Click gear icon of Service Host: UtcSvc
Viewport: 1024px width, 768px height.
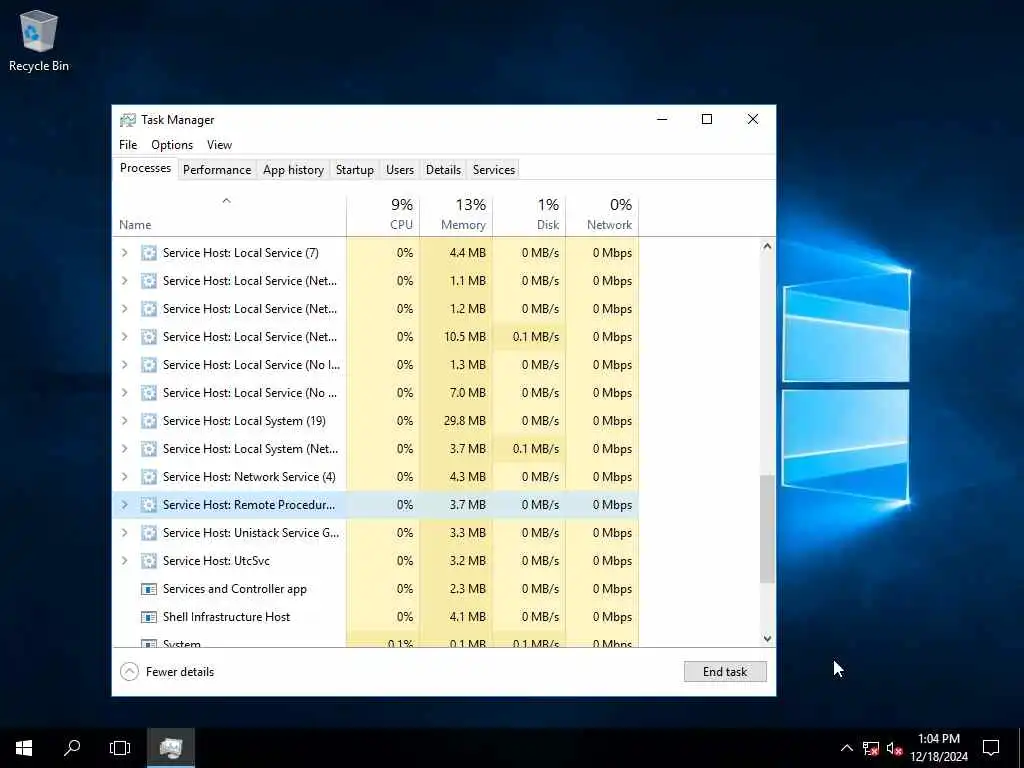point(149,561)
